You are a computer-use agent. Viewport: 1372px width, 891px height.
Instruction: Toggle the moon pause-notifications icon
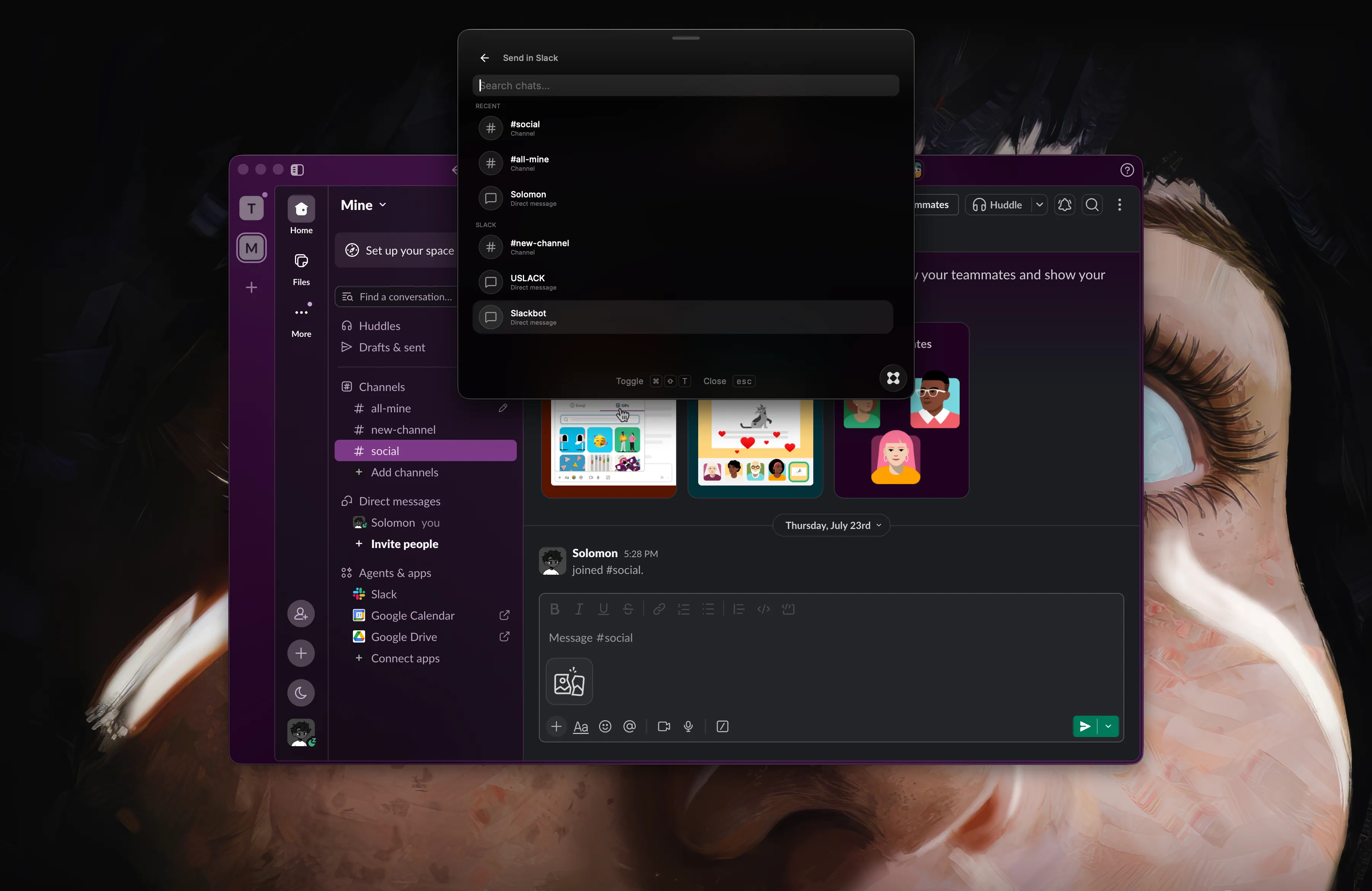tap(301, 693)
